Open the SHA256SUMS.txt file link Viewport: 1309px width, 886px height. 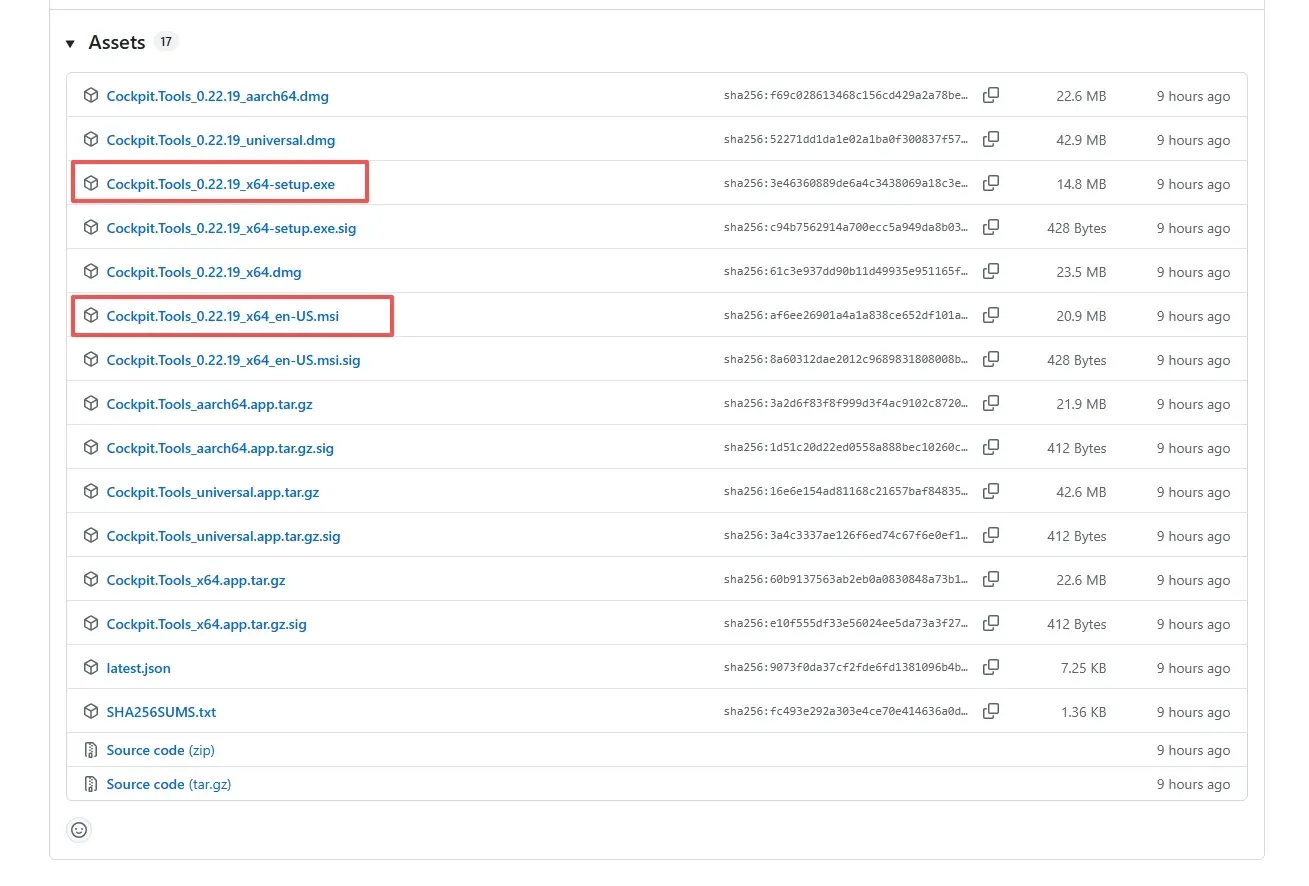162,713
